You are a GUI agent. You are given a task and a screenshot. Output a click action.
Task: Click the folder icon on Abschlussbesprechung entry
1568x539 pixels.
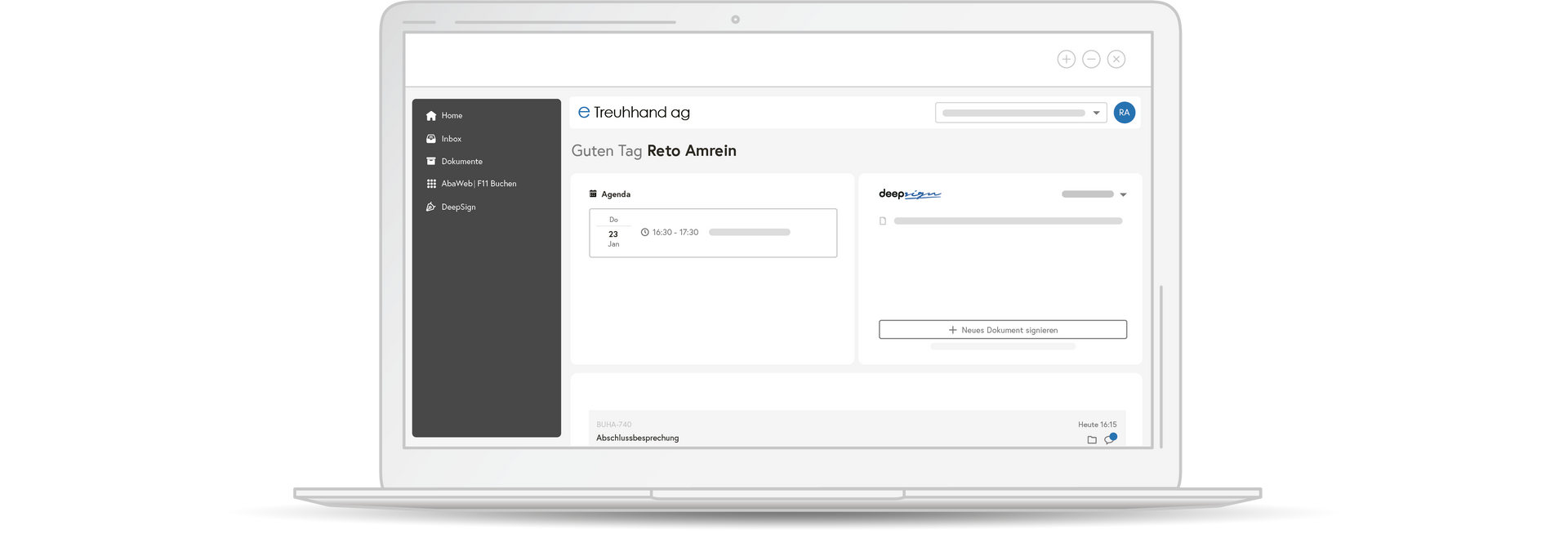(x=1092, y=439)
